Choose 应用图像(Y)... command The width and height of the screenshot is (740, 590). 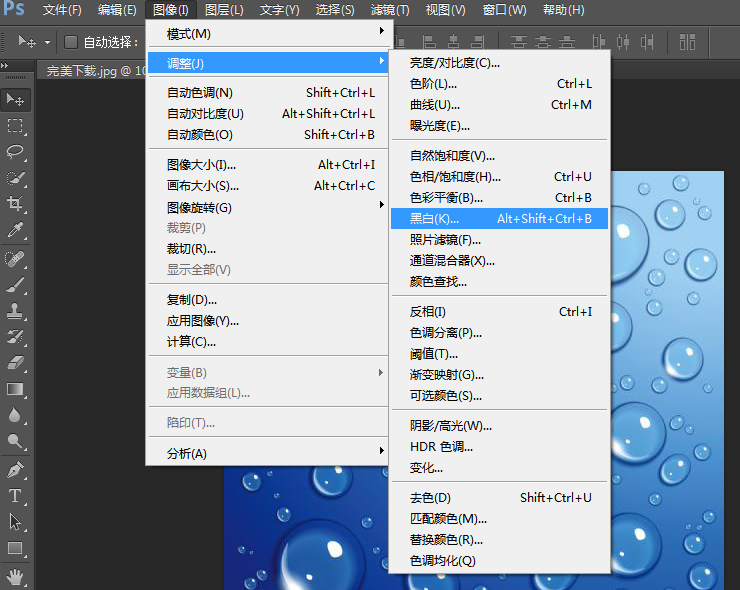coord(268,321)
